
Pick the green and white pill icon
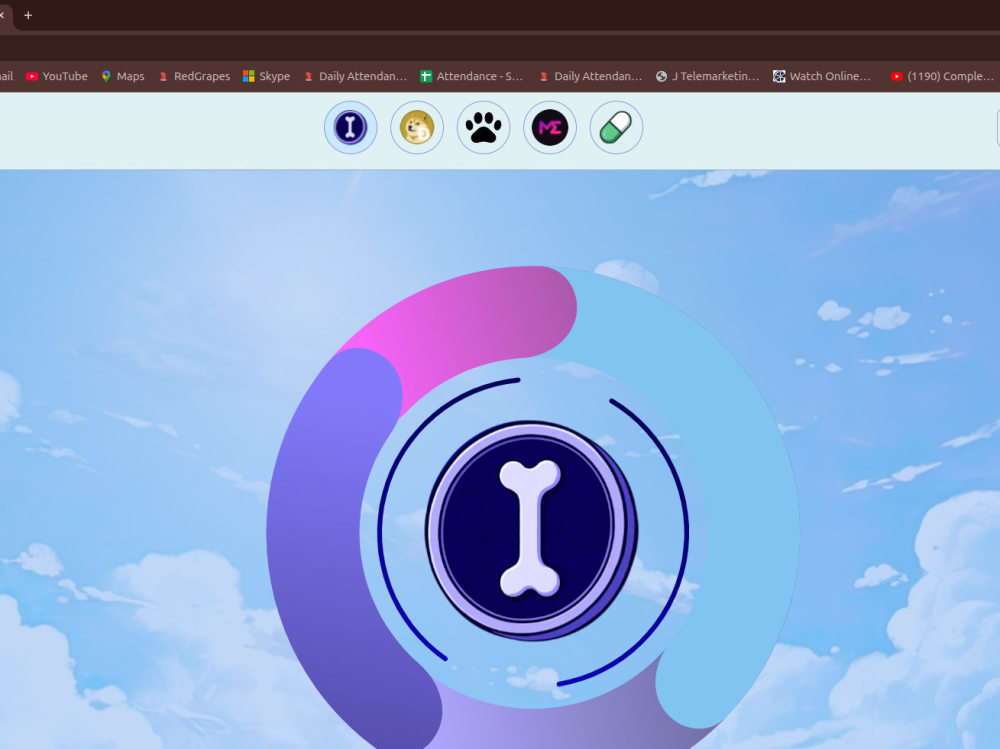coord(616,128)
